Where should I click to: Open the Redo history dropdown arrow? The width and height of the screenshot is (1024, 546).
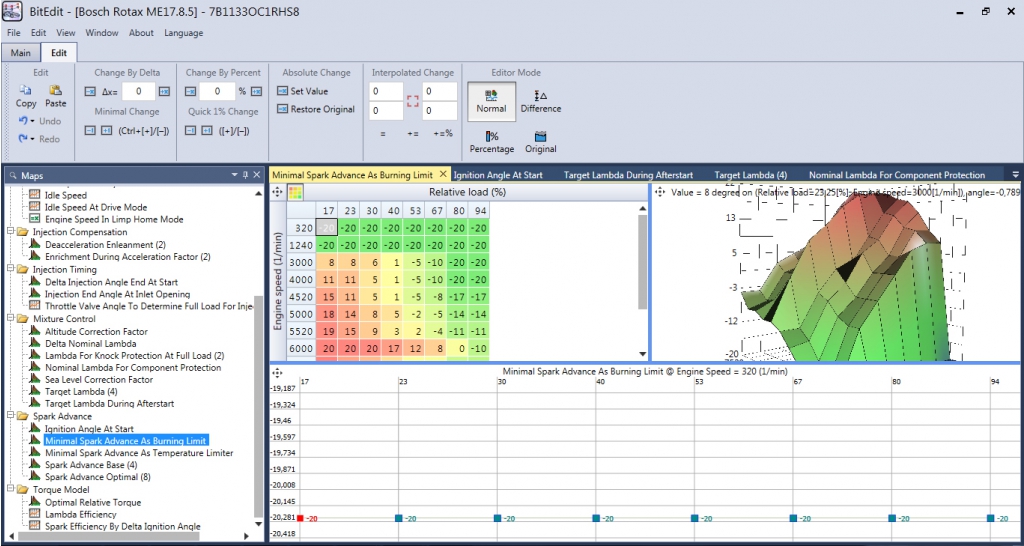pyautogui.click(x=33, y=139)
